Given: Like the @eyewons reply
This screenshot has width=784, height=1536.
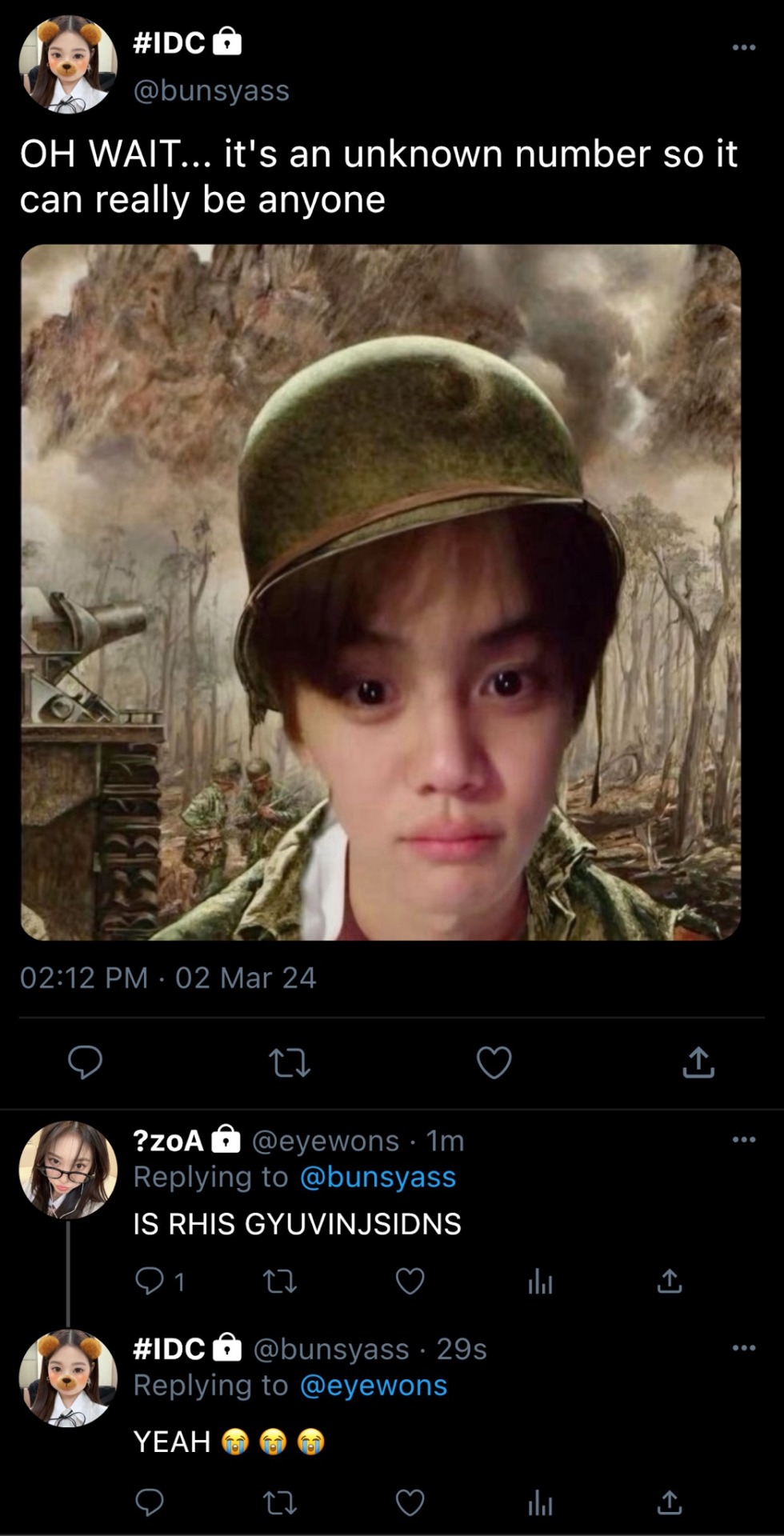Looking at the screenshot, I should (x=410, y=1282).
